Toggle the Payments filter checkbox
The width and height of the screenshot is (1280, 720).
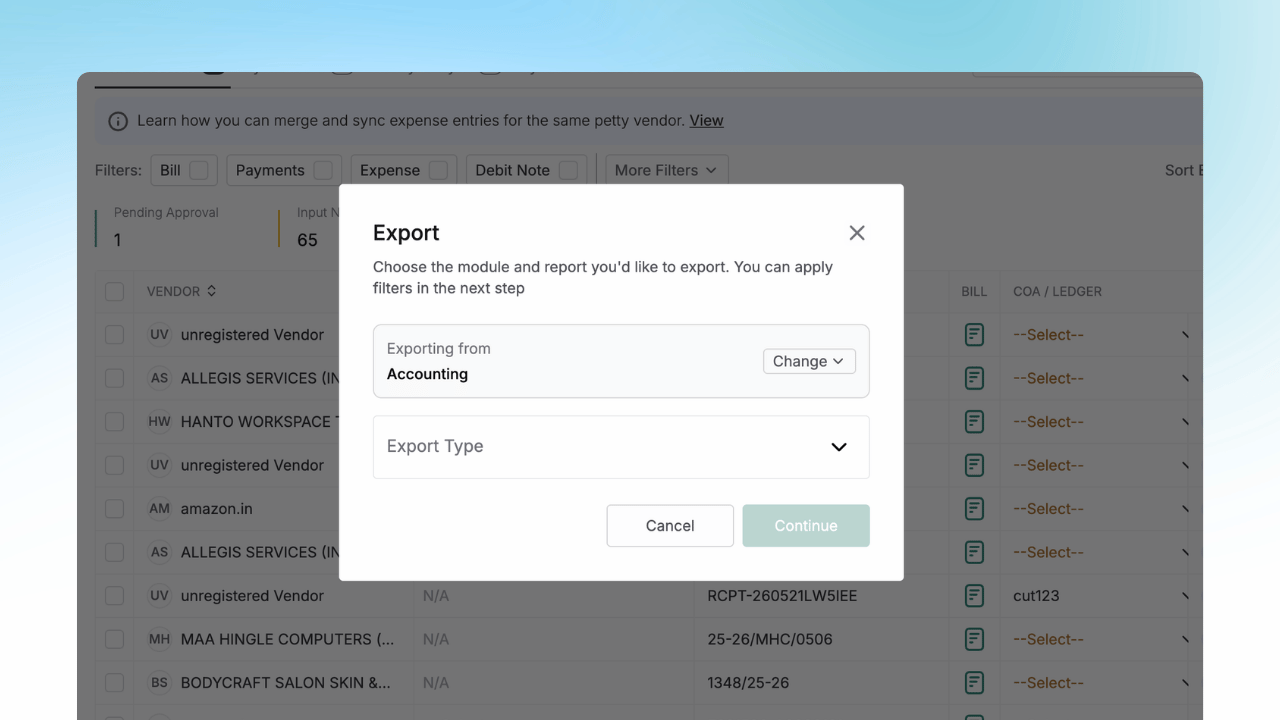pos(323,170)
